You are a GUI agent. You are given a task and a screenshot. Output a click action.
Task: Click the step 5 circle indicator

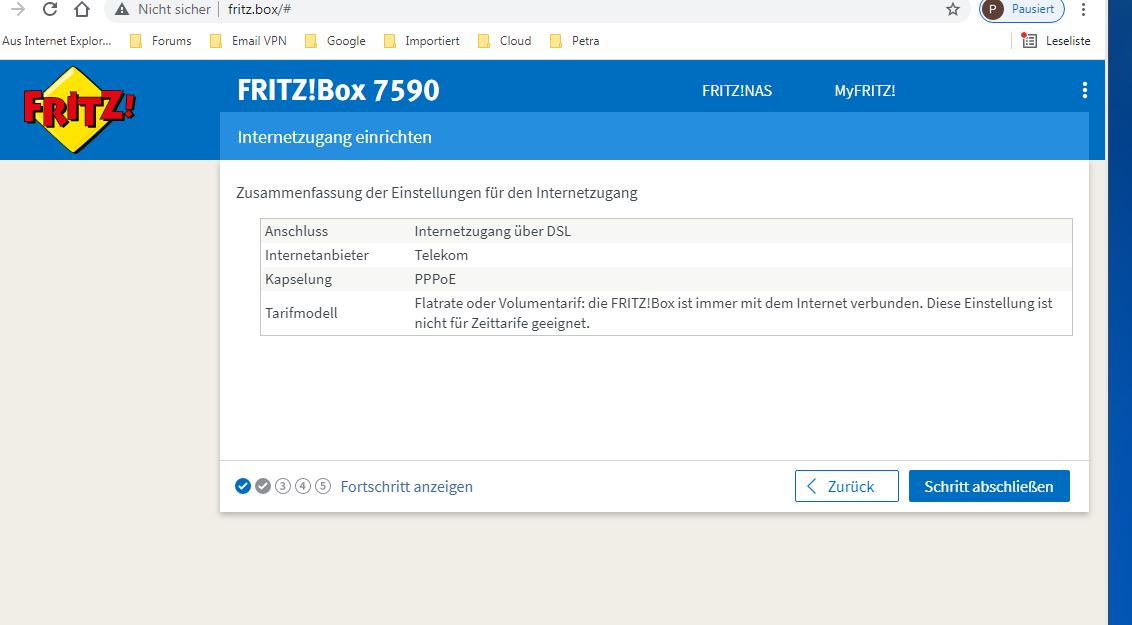pyautogui.click(x=323, y=486)
